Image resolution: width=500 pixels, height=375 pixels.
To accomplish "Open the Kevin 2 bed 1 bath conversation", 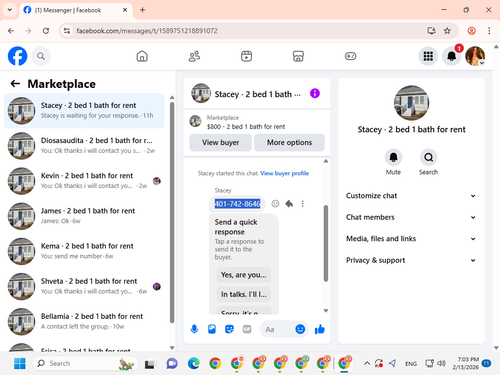I will click(x=84, y=181).
